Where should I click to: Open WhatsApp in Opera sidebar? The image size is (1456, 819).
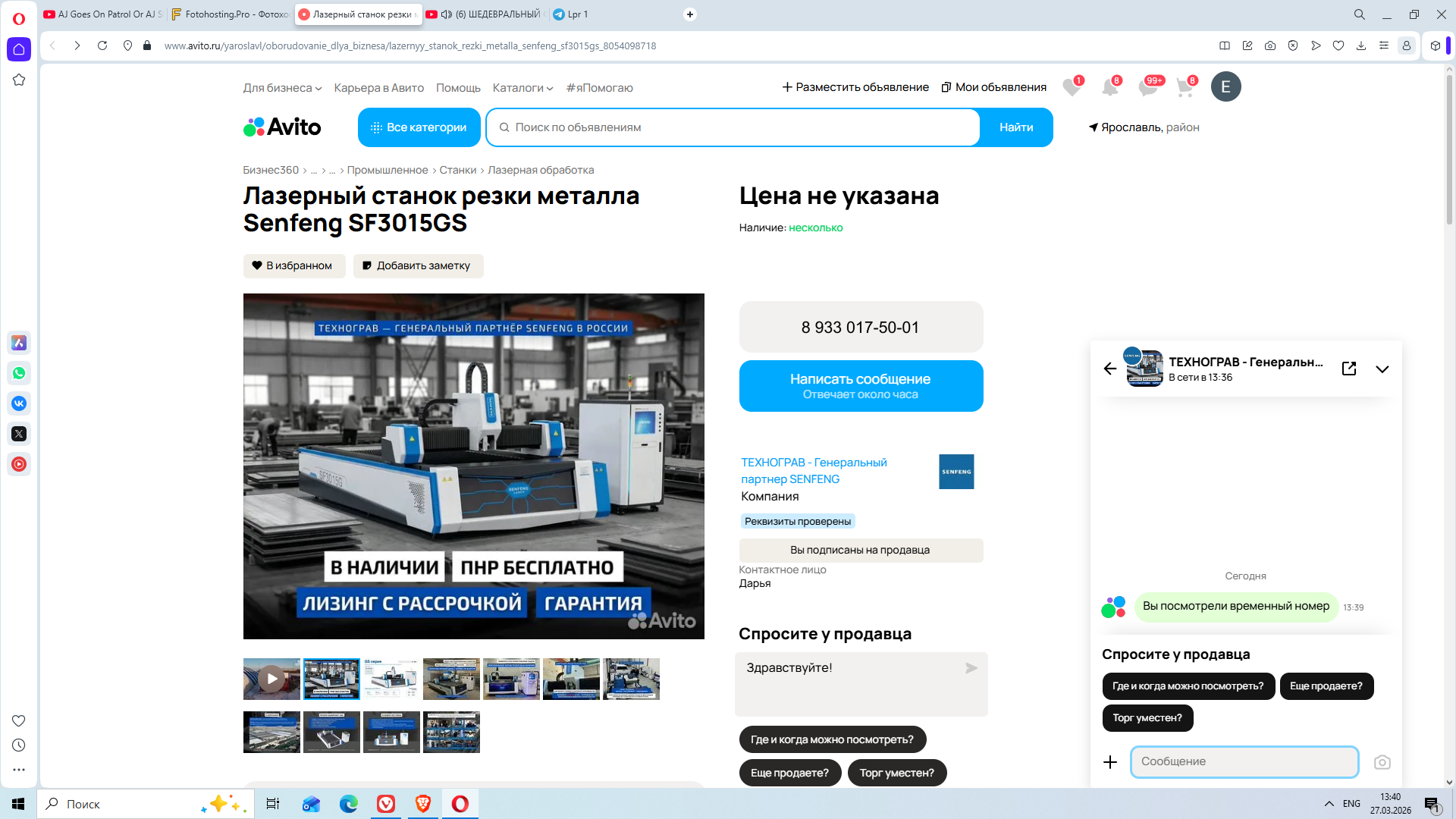pos(19,373)
